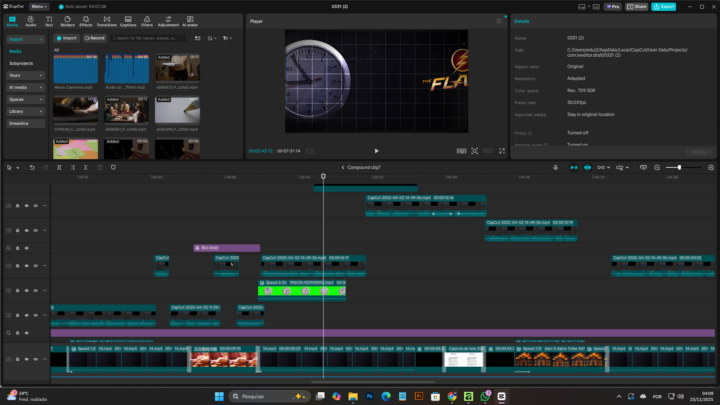Open the Transitions panel
720x405 pixels.
click(x=106, y=21)
